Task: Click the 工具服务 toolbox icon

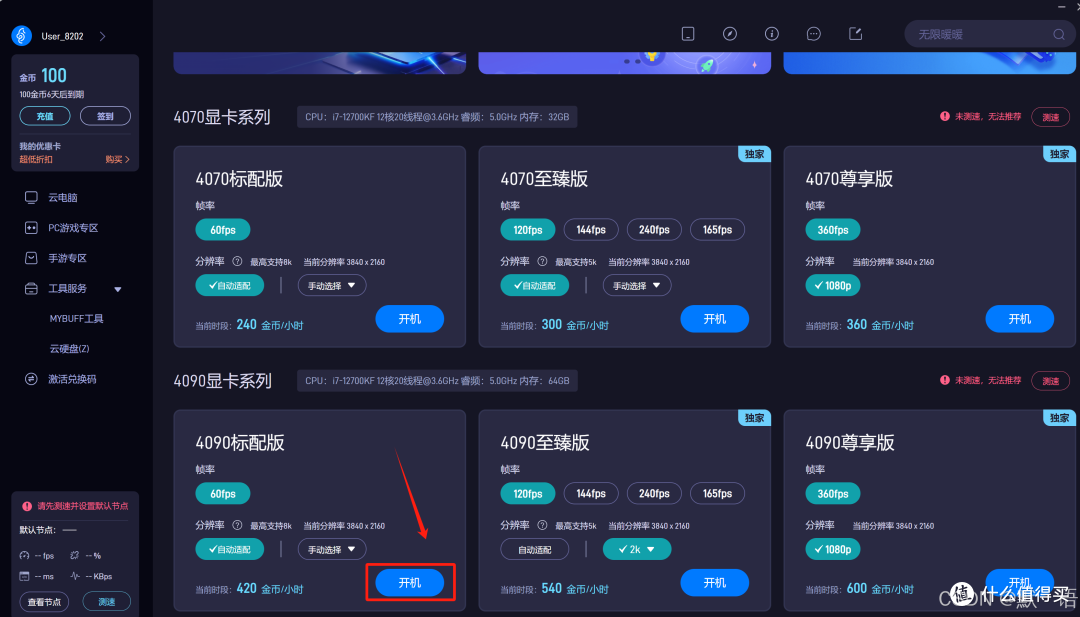Action: tap(31, 289)
